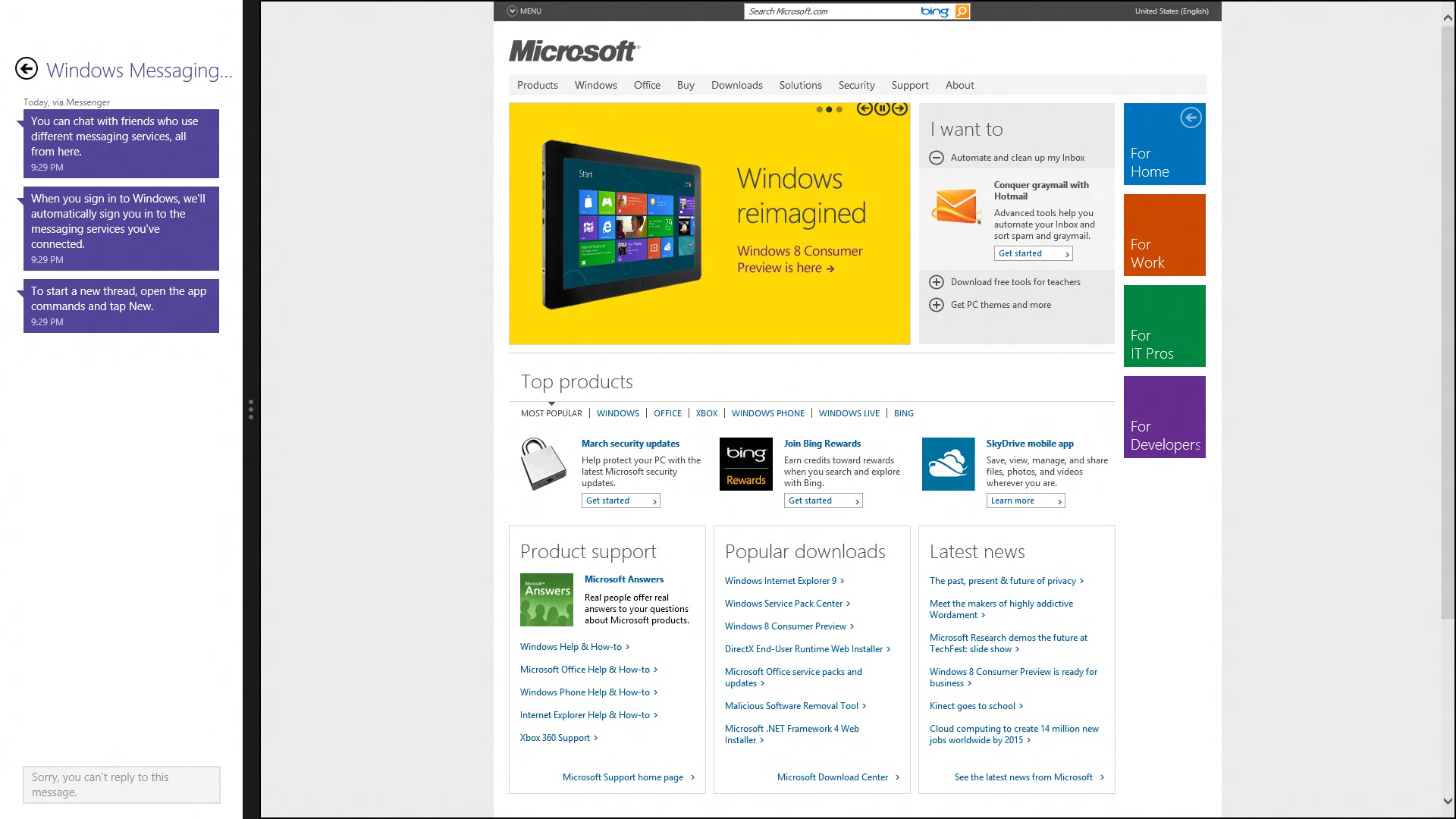
Task: Open the Support menu
Action: (910, 85)
